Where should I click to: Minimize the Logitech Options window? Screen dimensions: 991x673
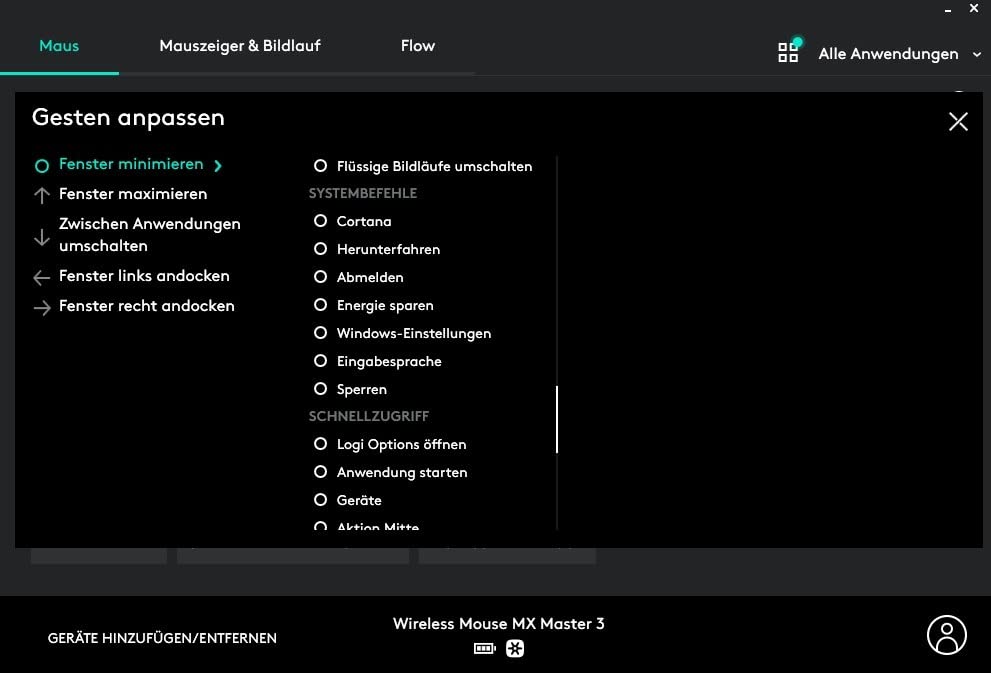pos(947,9)
